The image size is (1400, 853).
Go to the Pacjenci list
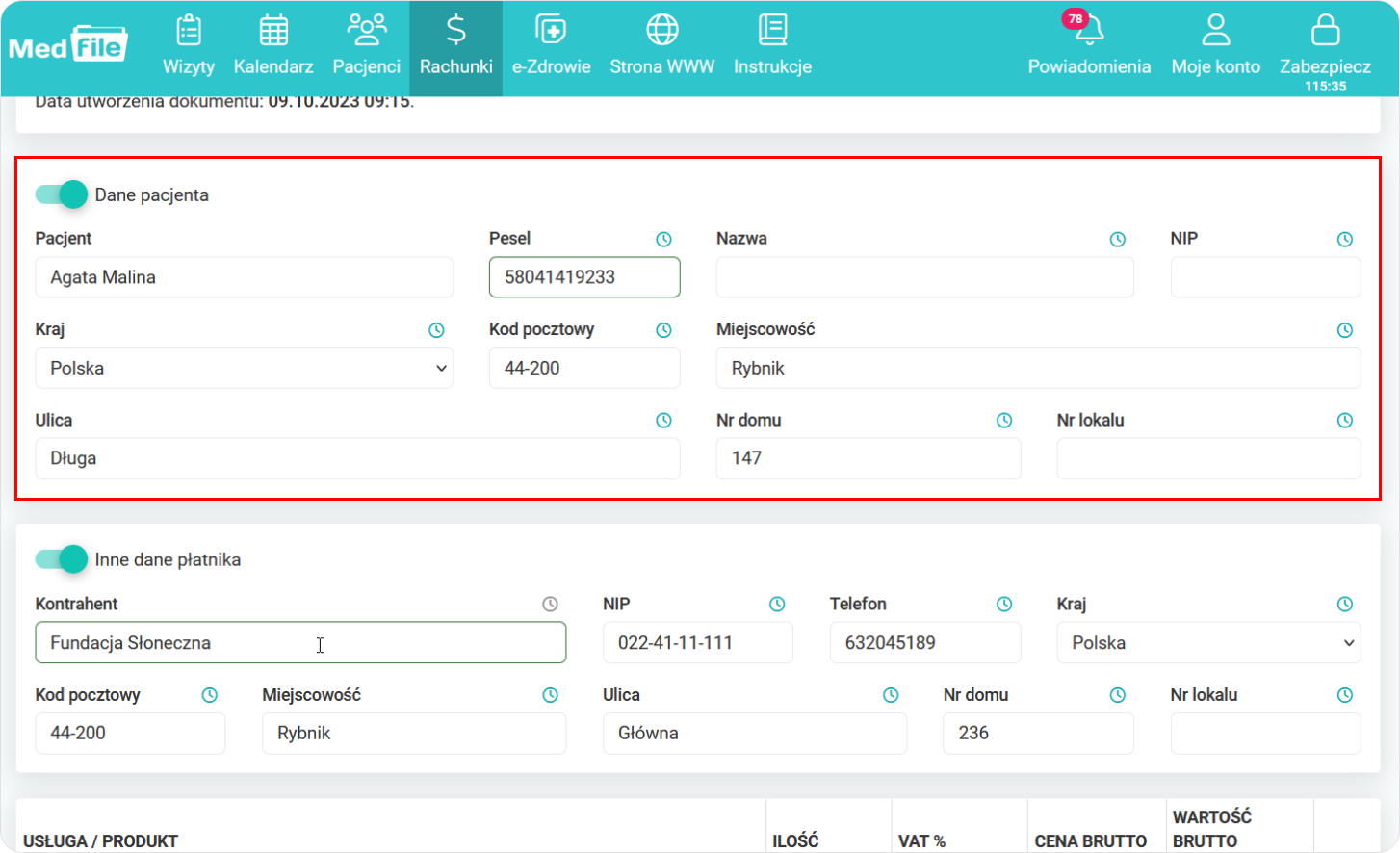[x=366, y=46]
